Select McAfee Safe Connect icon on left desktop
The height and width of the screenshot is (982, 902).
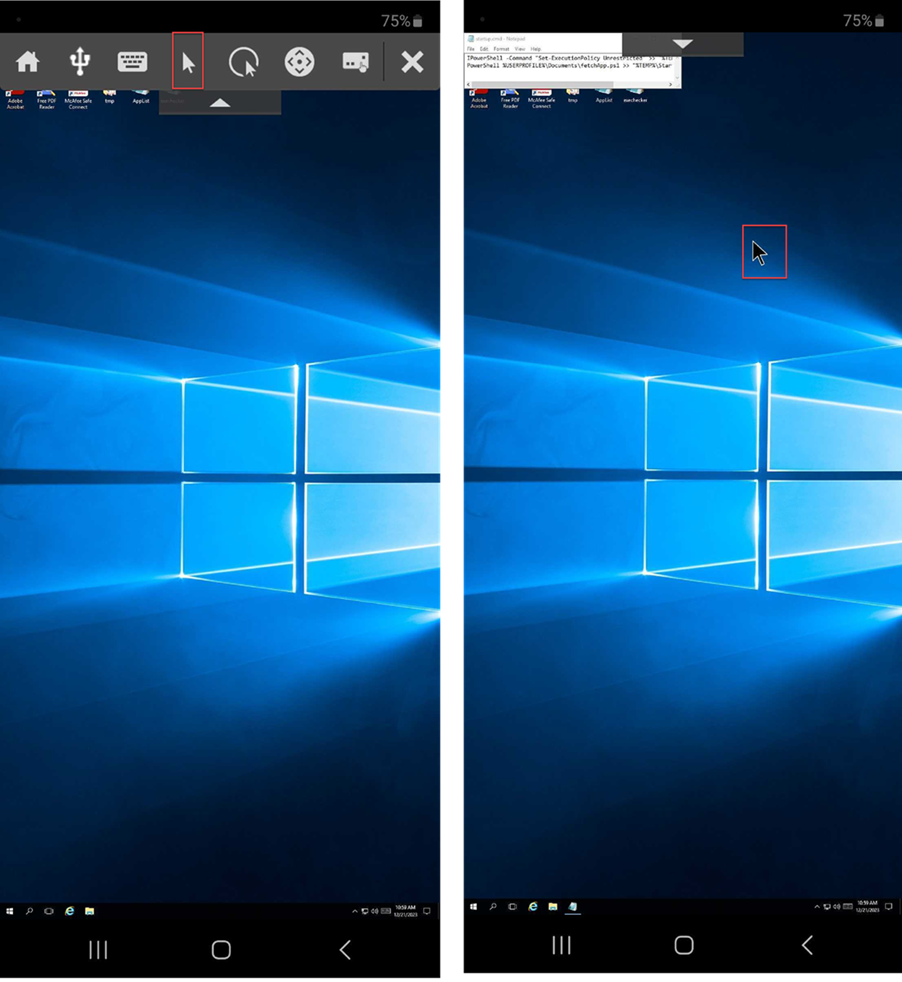(78, 97)
